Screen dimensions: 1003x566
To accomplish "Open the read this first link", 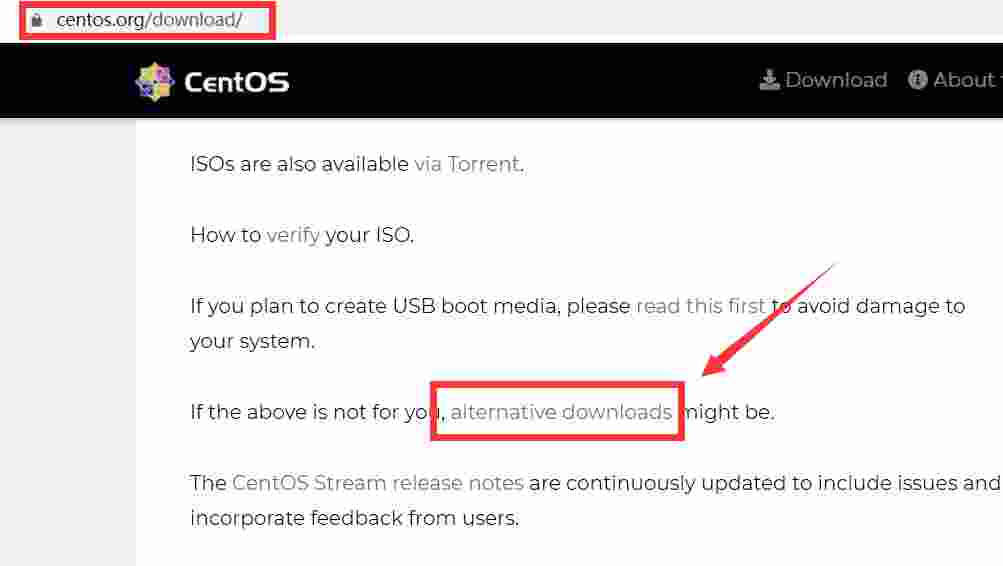I will point(700,306).
